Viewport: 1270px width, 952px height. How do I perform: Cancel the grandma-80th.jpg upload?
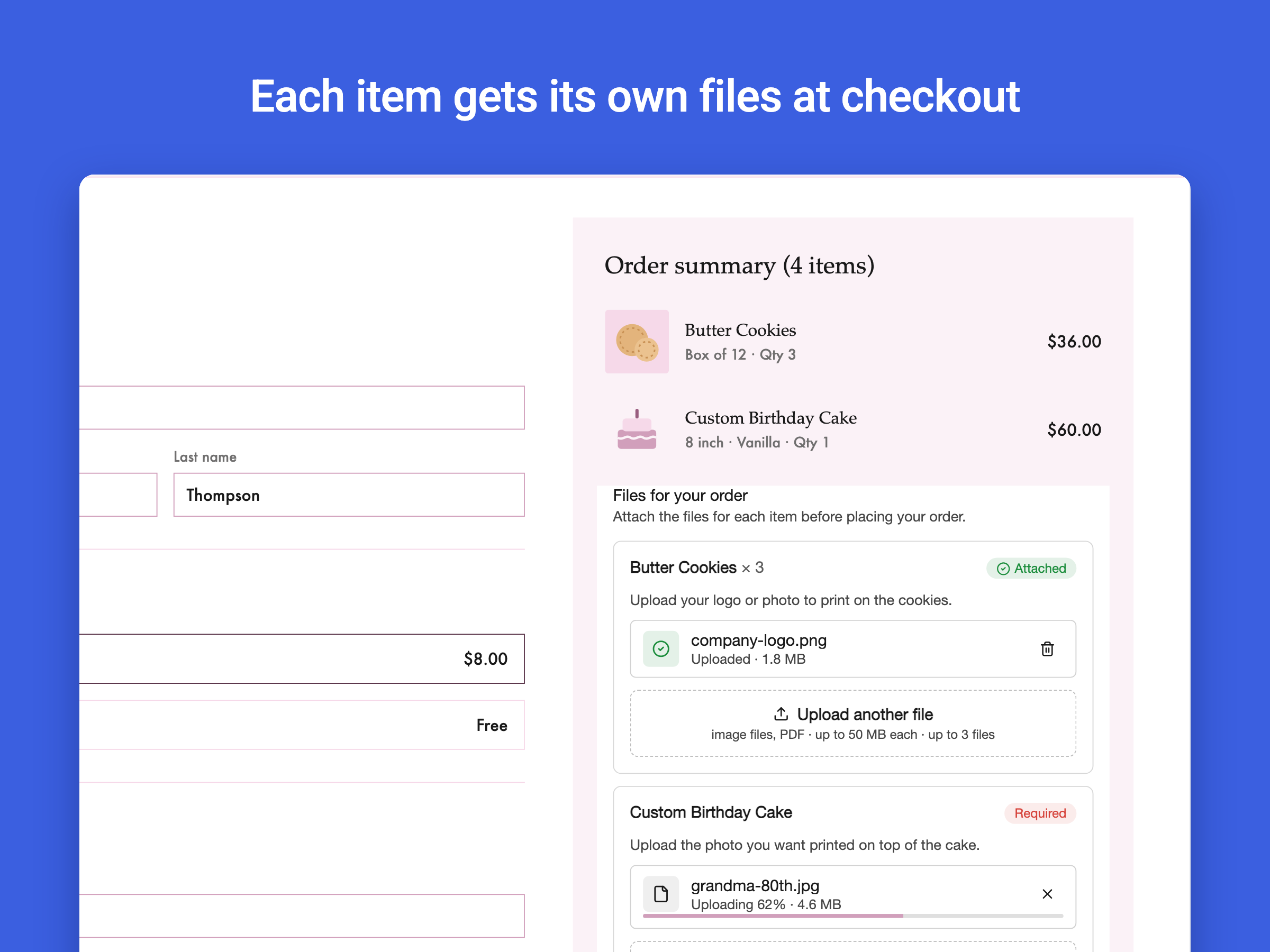[1047, 893]
